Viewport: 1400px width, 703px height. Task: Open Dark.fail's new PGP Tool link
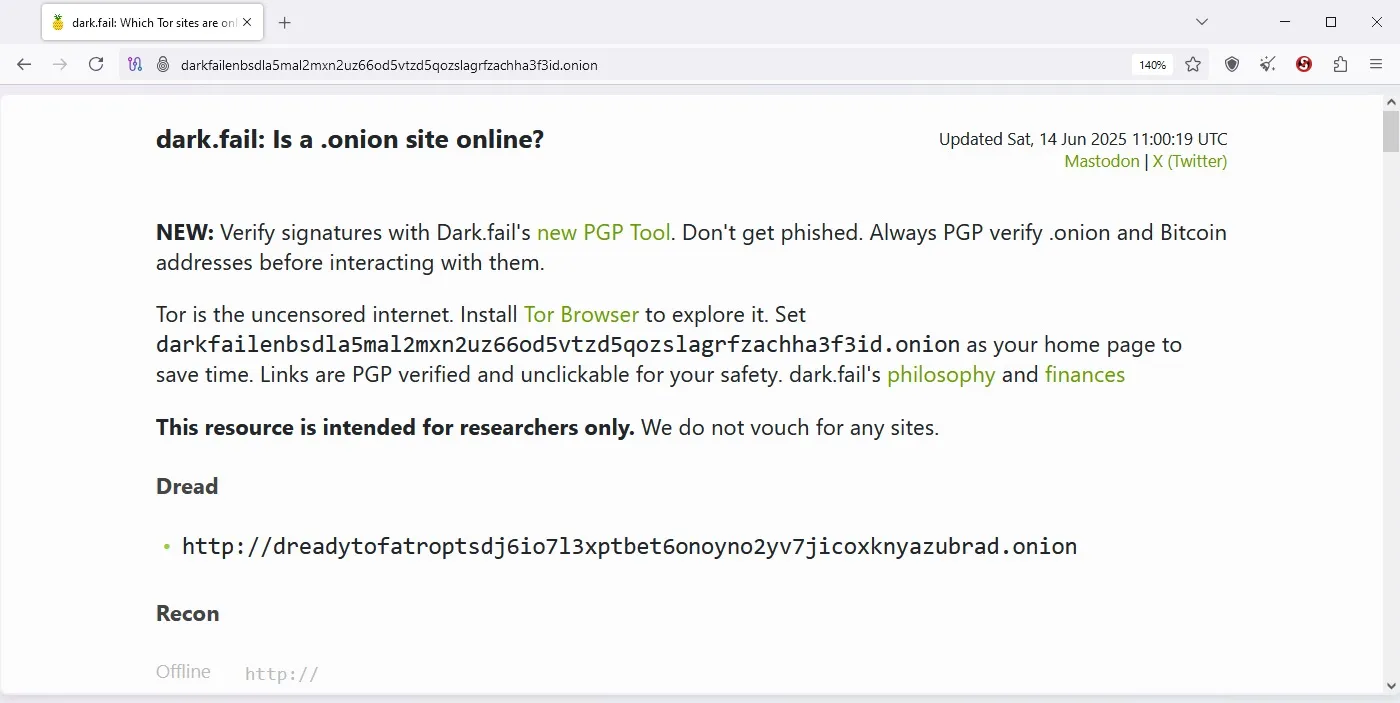603,232
